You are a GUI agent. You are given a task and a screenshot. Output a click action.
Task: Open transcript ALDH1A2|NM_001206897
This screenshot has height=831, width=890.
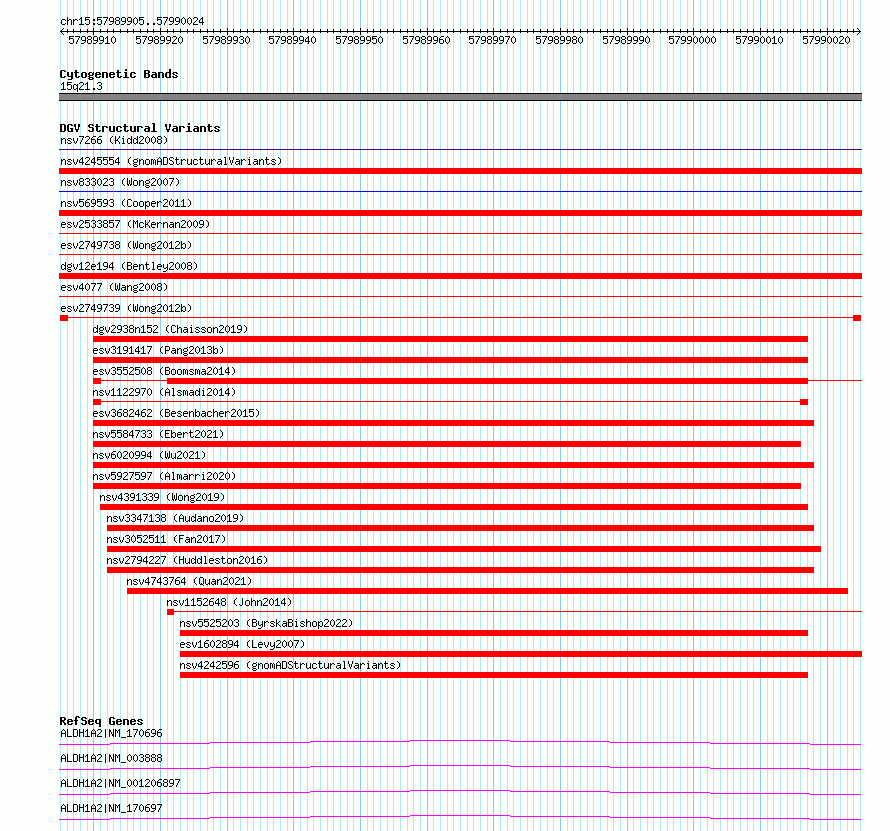(x=120, y=783)
